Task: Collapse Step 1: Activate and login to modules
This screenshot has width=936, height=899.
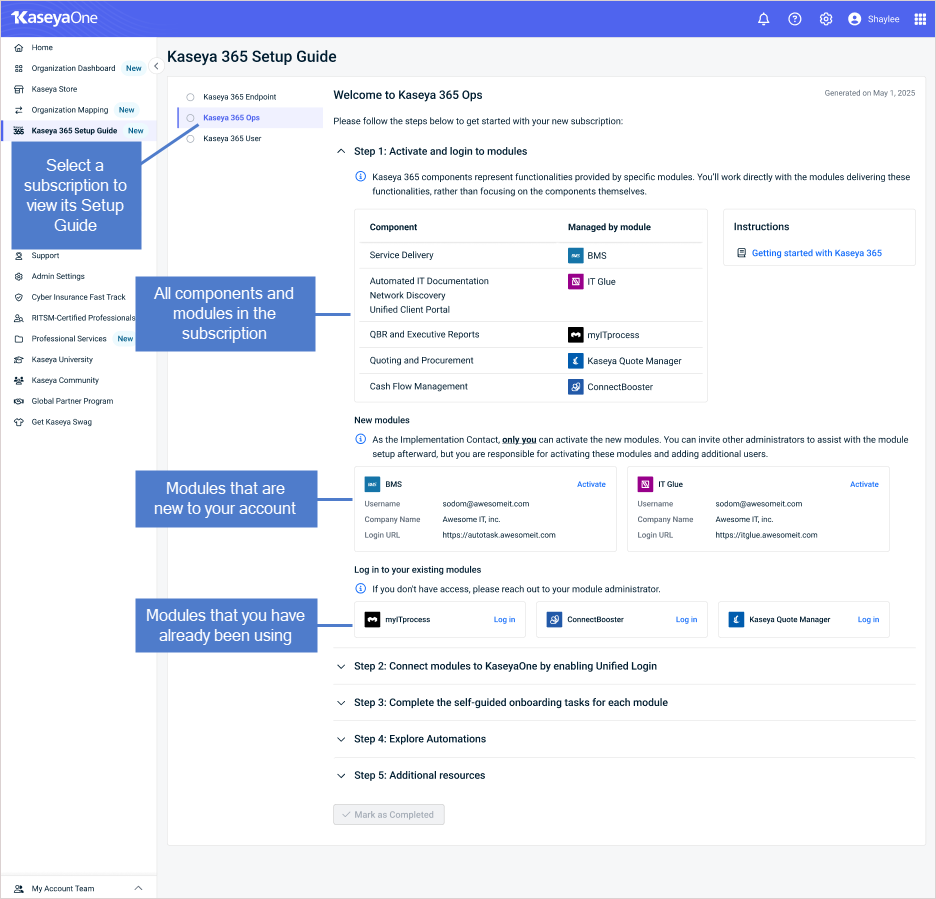Action: pyautogui.click(x=341, y=152)
